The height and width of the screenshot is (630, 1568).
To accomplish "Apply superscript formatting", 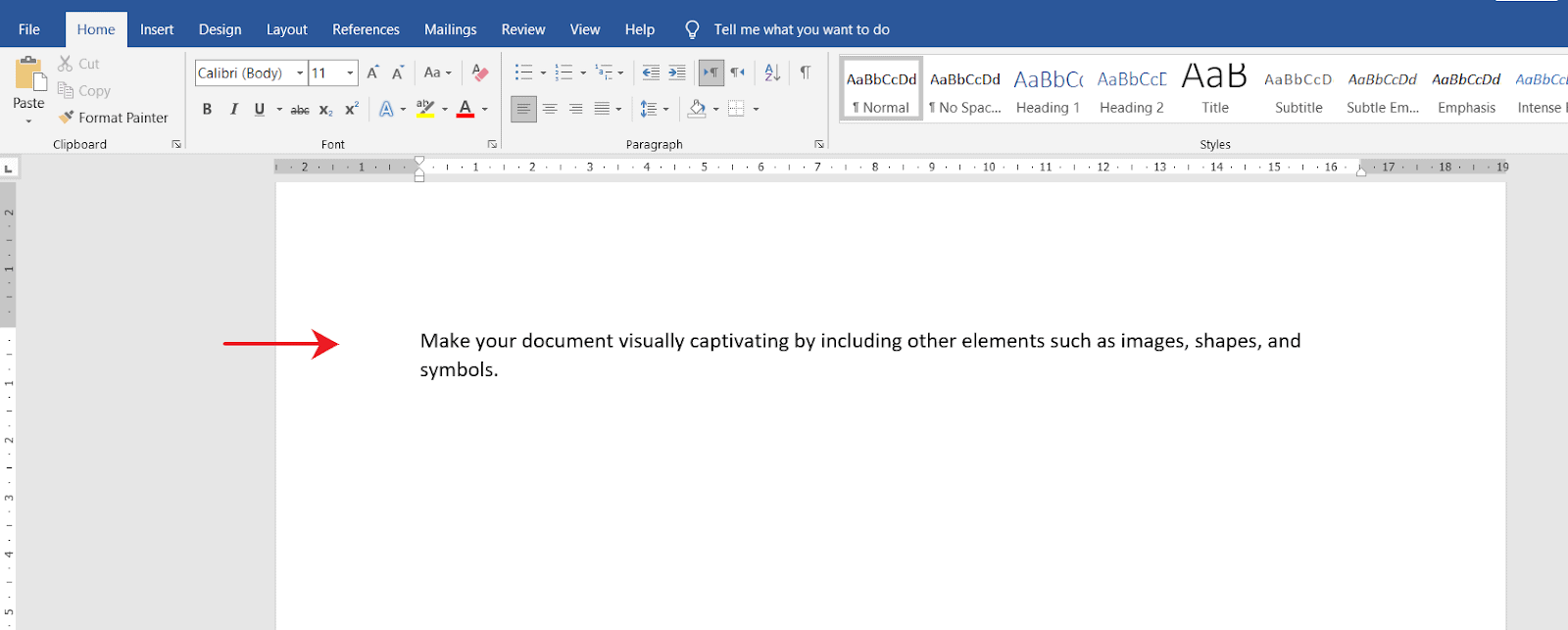I will [x=351, y=110].
